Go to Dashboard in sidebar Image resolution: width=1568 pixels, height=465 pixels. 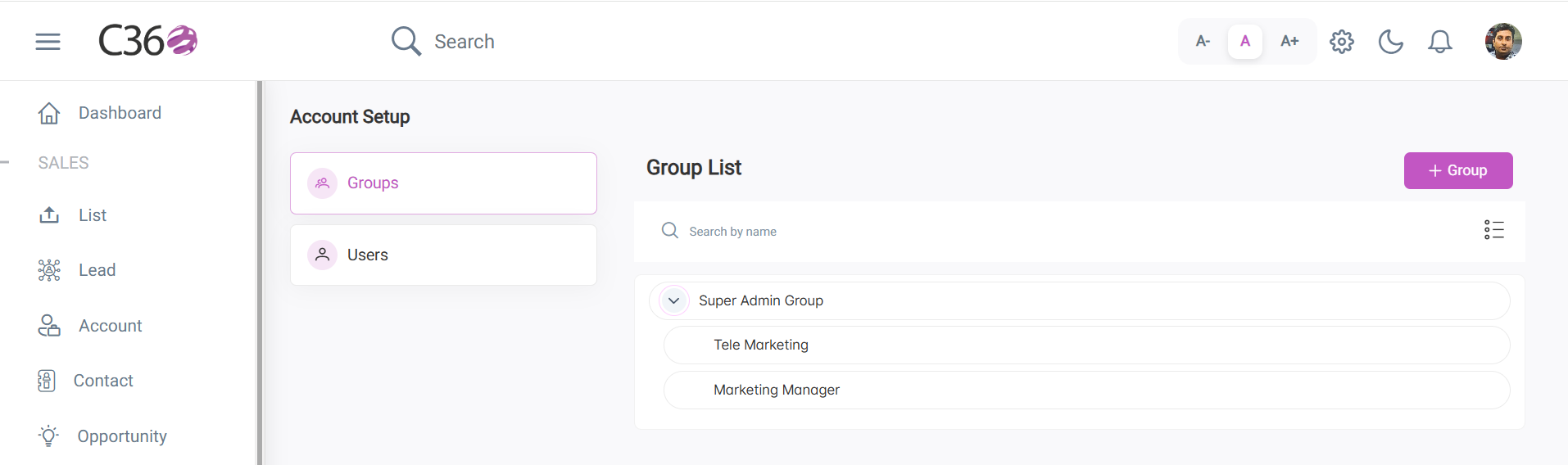tap(120, 113)
